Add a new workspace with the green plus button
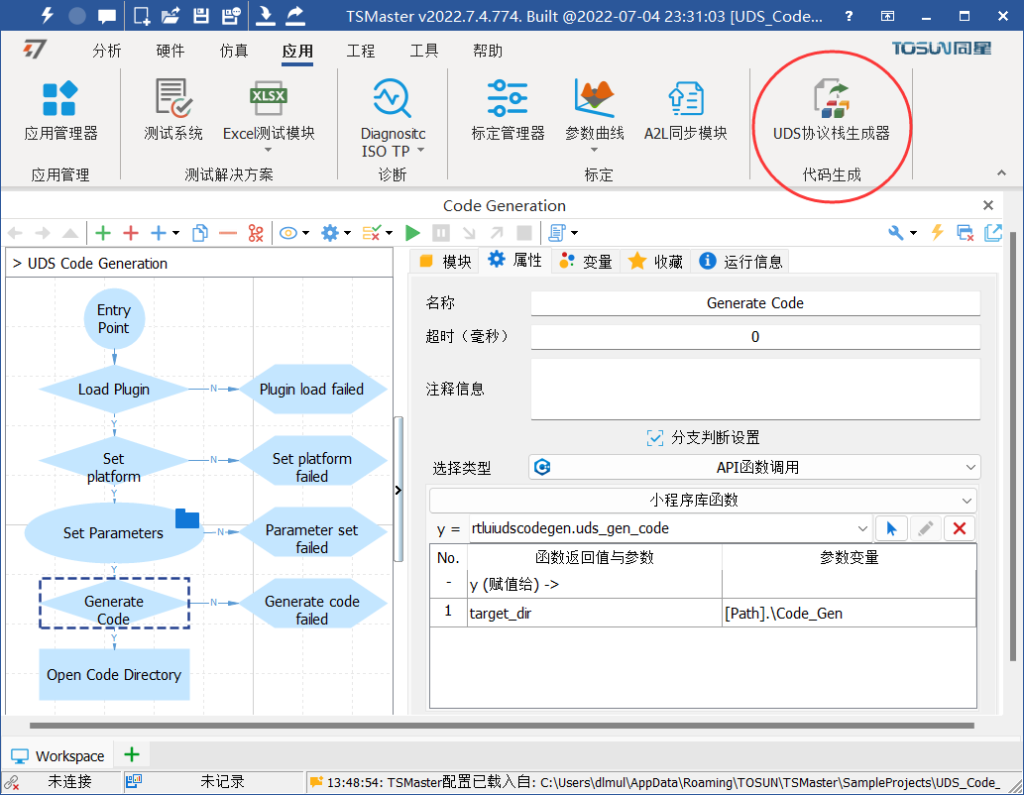 tap(131, 754)
